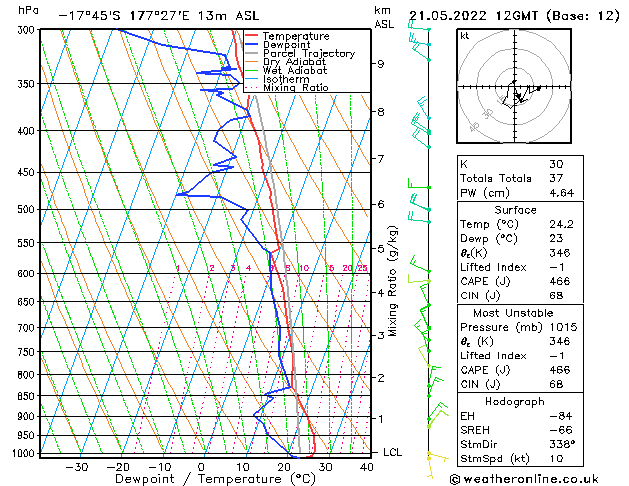
Task: Click the 'km ASL' axis label
Action: (384, 17)
